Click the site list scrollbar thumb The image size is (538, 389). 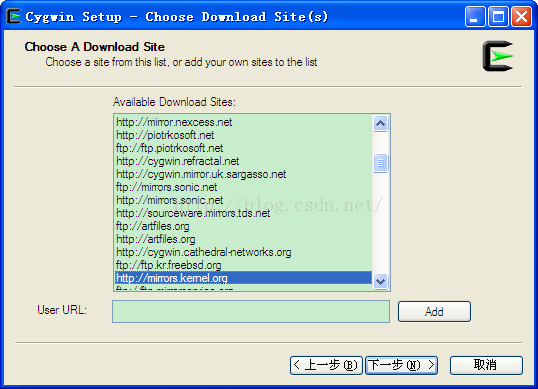(381, 163)
